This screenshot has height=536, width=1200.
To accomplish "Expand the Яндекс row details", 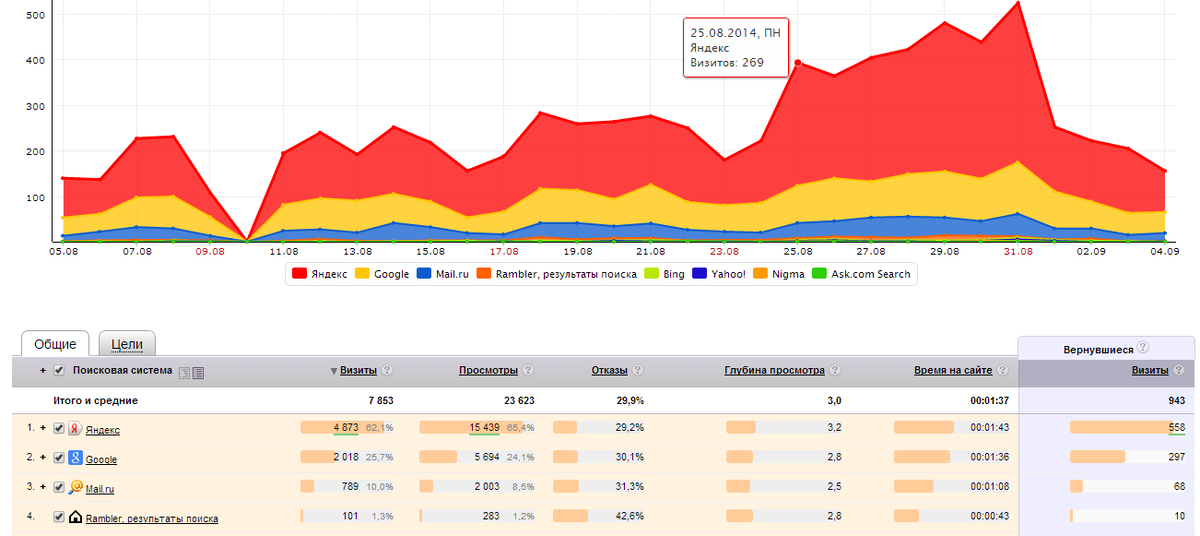I will tap(43, 428).
